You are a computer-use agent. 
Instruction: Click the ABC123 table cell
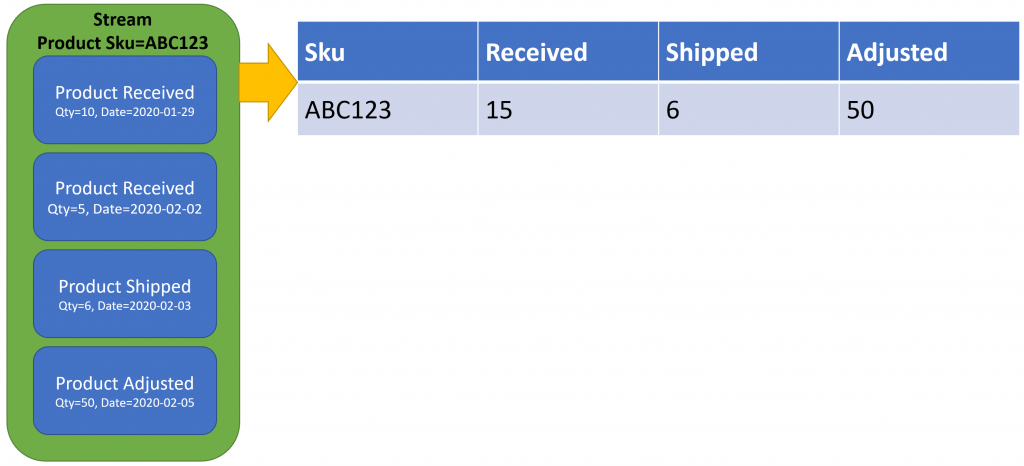(x=388, y=110)
